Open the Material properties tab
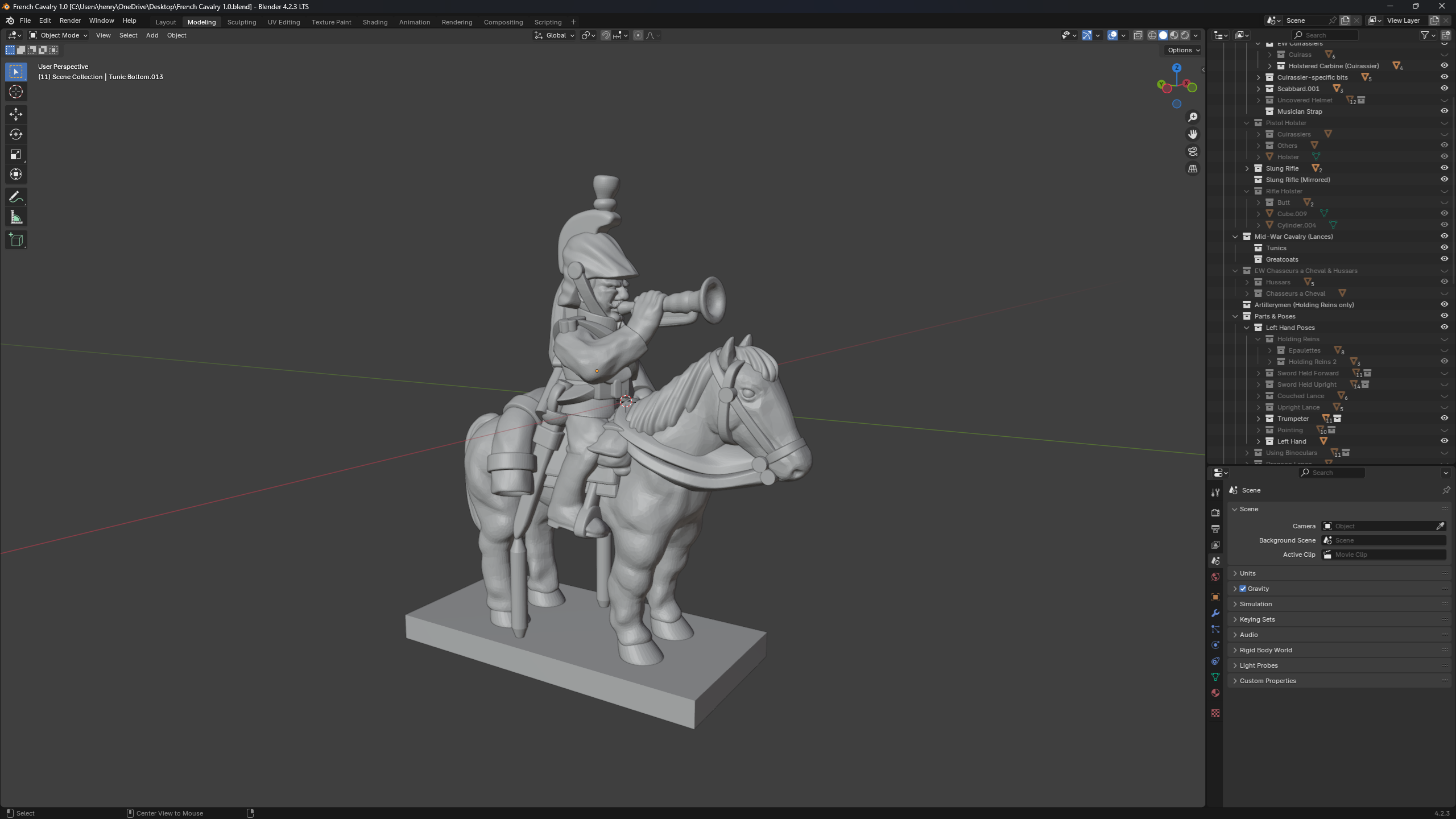The image size is (1456, 819). coord(1215,692)
